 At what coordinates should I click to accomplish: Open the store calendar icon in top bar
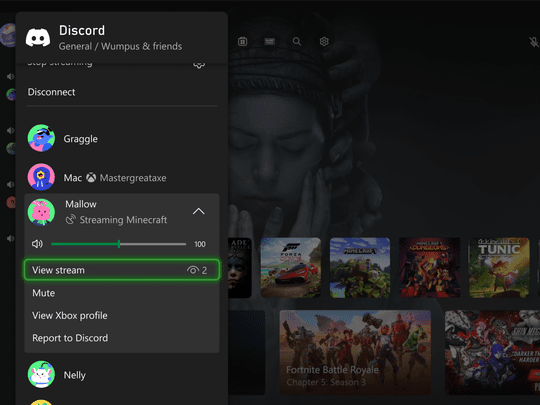tap(242, 42)
